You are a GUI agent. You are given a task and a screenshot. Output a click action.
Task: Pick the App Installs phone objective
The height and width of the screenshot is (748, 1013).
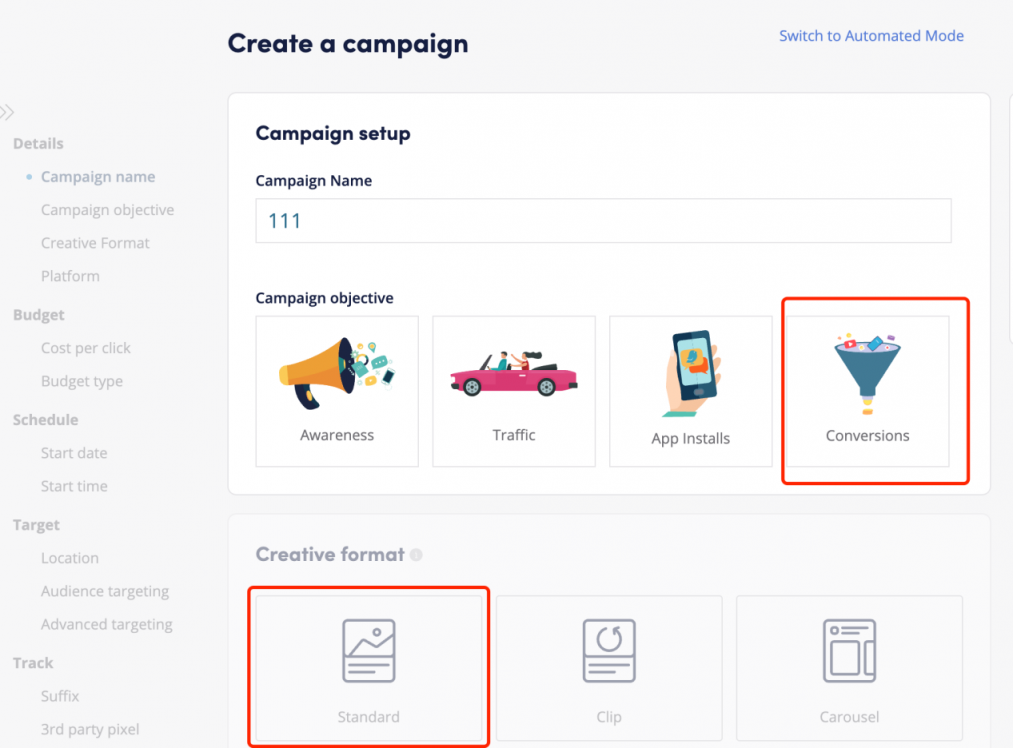point(690,391)
